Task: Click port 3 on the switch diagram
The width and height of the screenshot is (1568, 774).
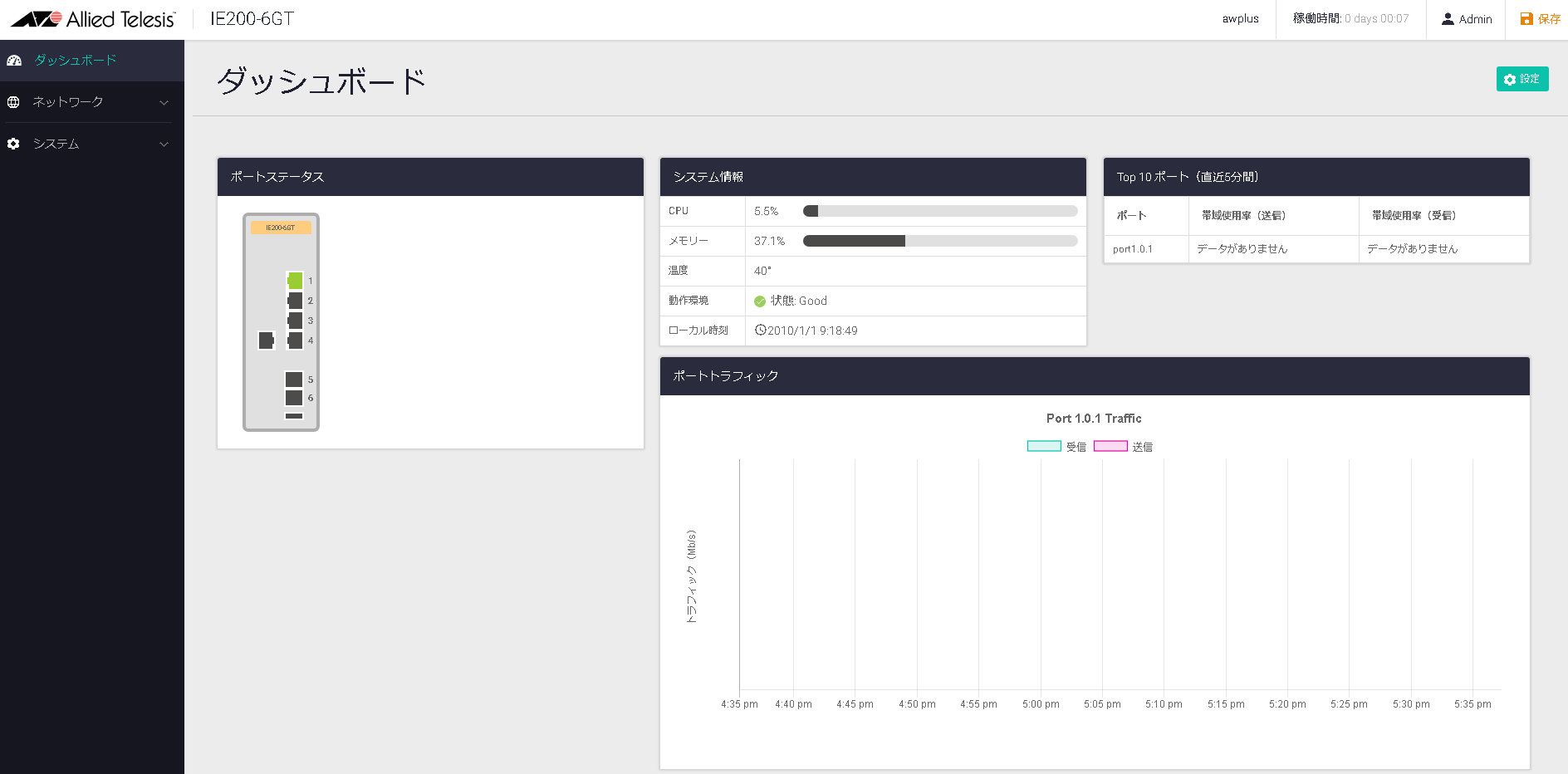Action: pos(295,321)
